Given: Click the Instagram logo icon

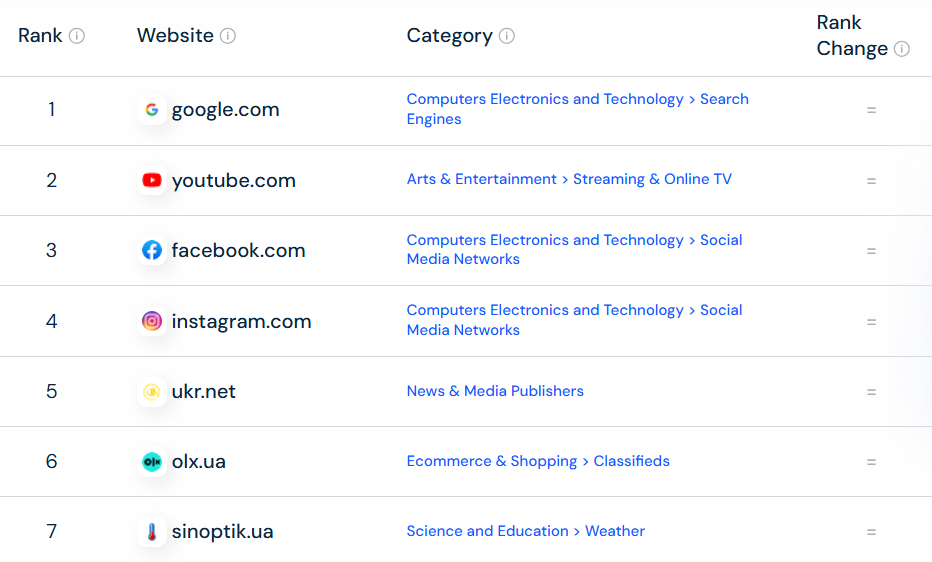Looking at the screenshot, I should 152,321.
